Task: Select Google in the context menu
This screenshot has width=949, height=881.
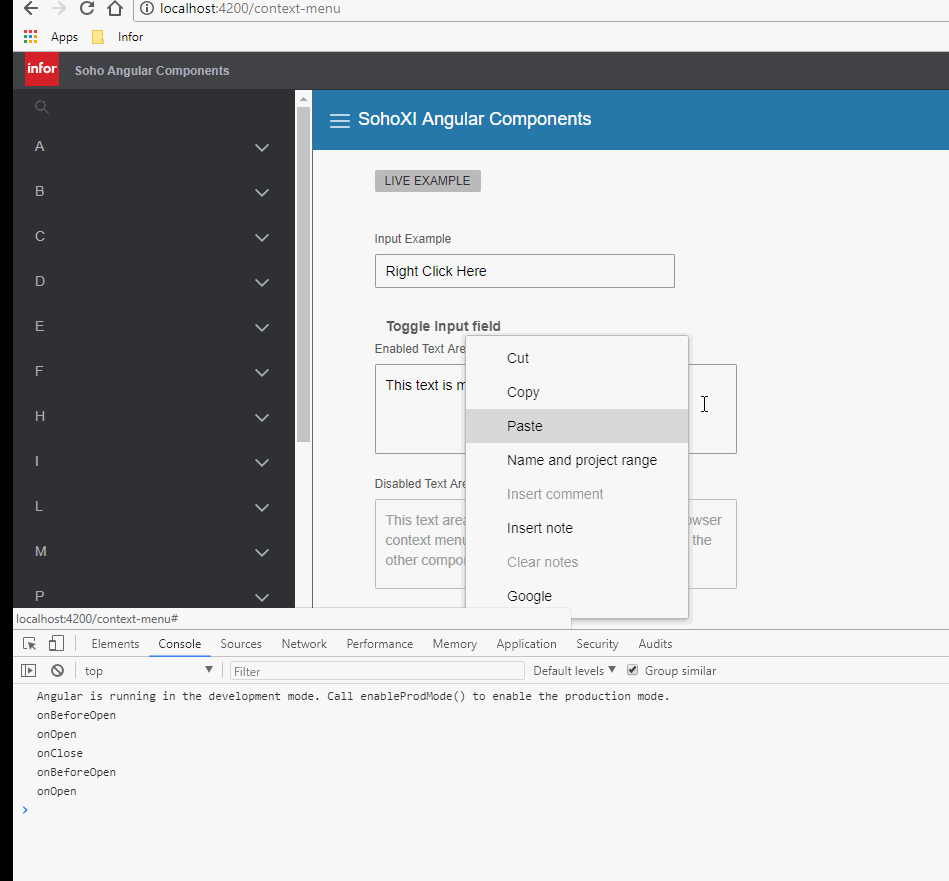Action: (x=577, y=595)
